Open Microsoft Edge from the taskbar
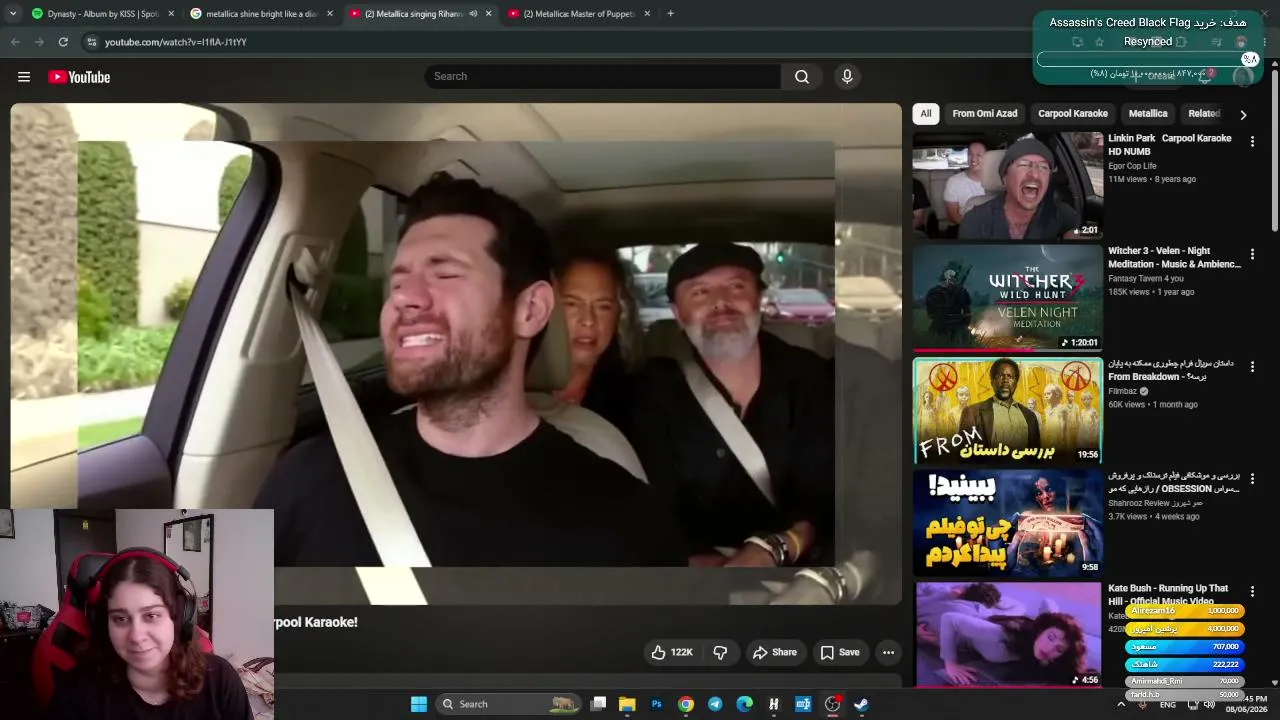Viewport: 1280px width, 720px height. coord(744,704)
